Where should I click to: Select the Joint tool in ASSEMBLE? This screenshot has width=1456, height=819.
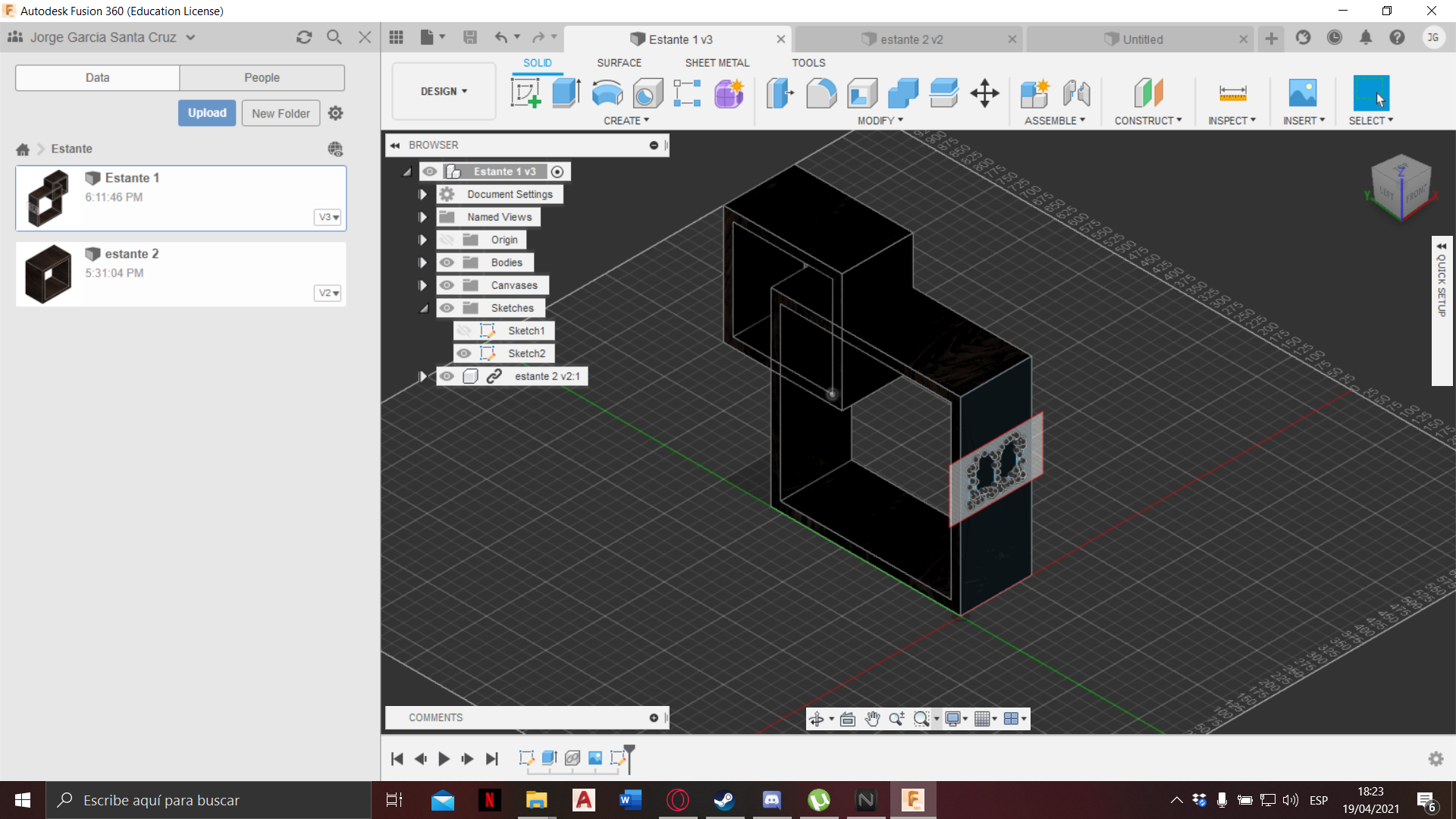pos(1076,92)
